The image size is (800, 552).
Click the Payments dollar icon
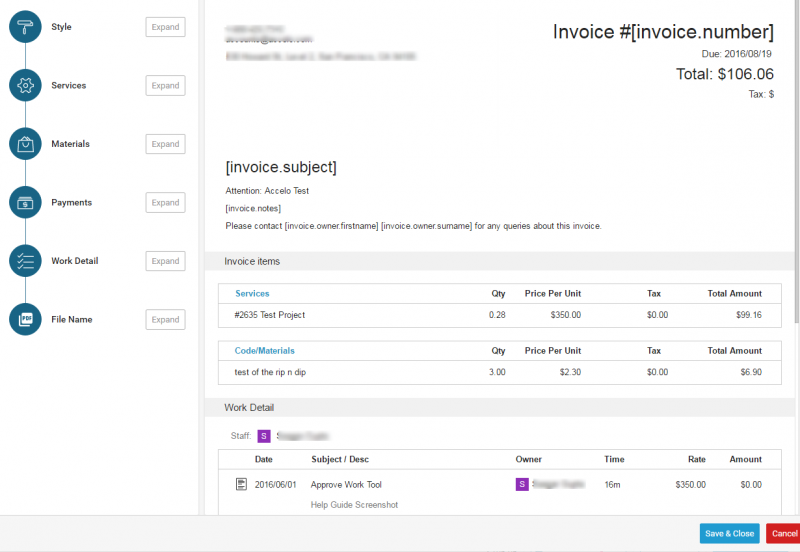tap(25, 202)
